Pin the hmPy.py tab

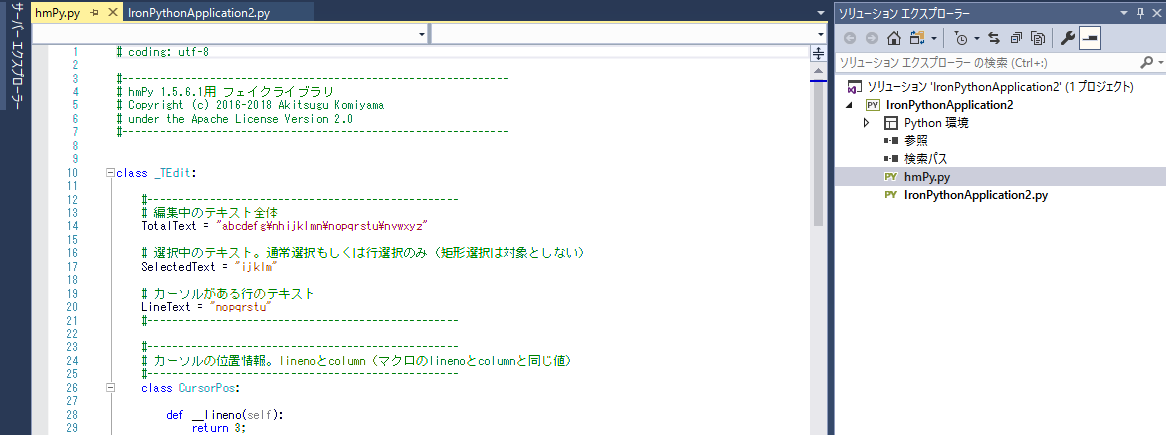pyautogui.click(x=93, y=13)
